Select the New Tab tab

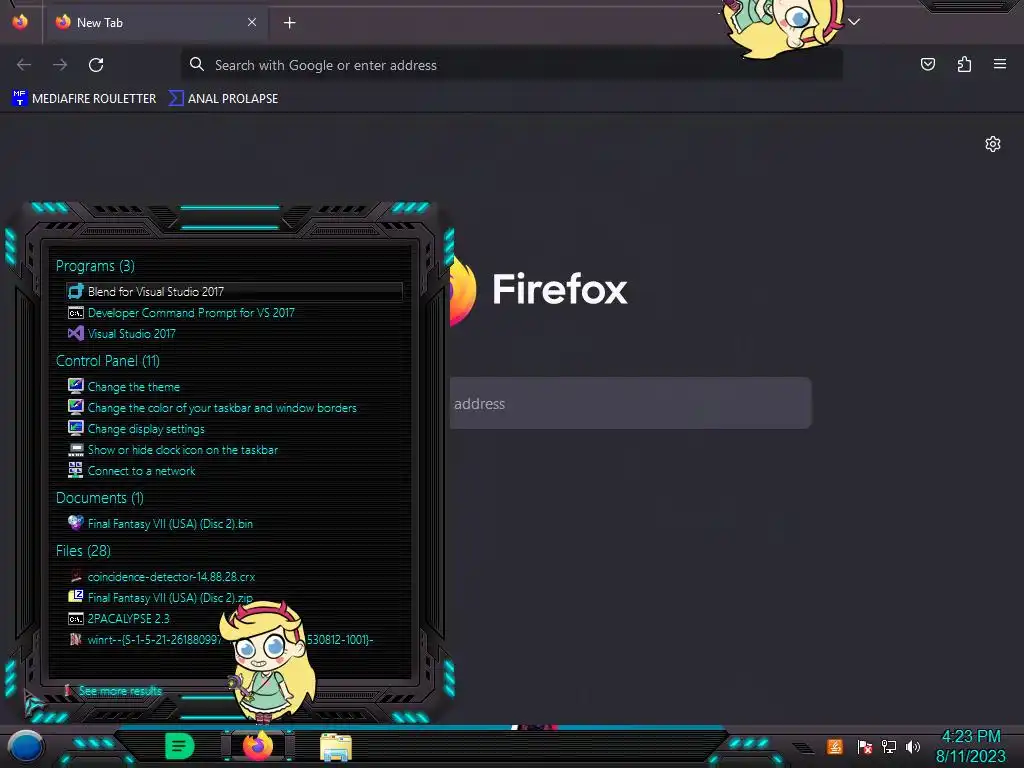pyautogui.click(x=155, y=23)
